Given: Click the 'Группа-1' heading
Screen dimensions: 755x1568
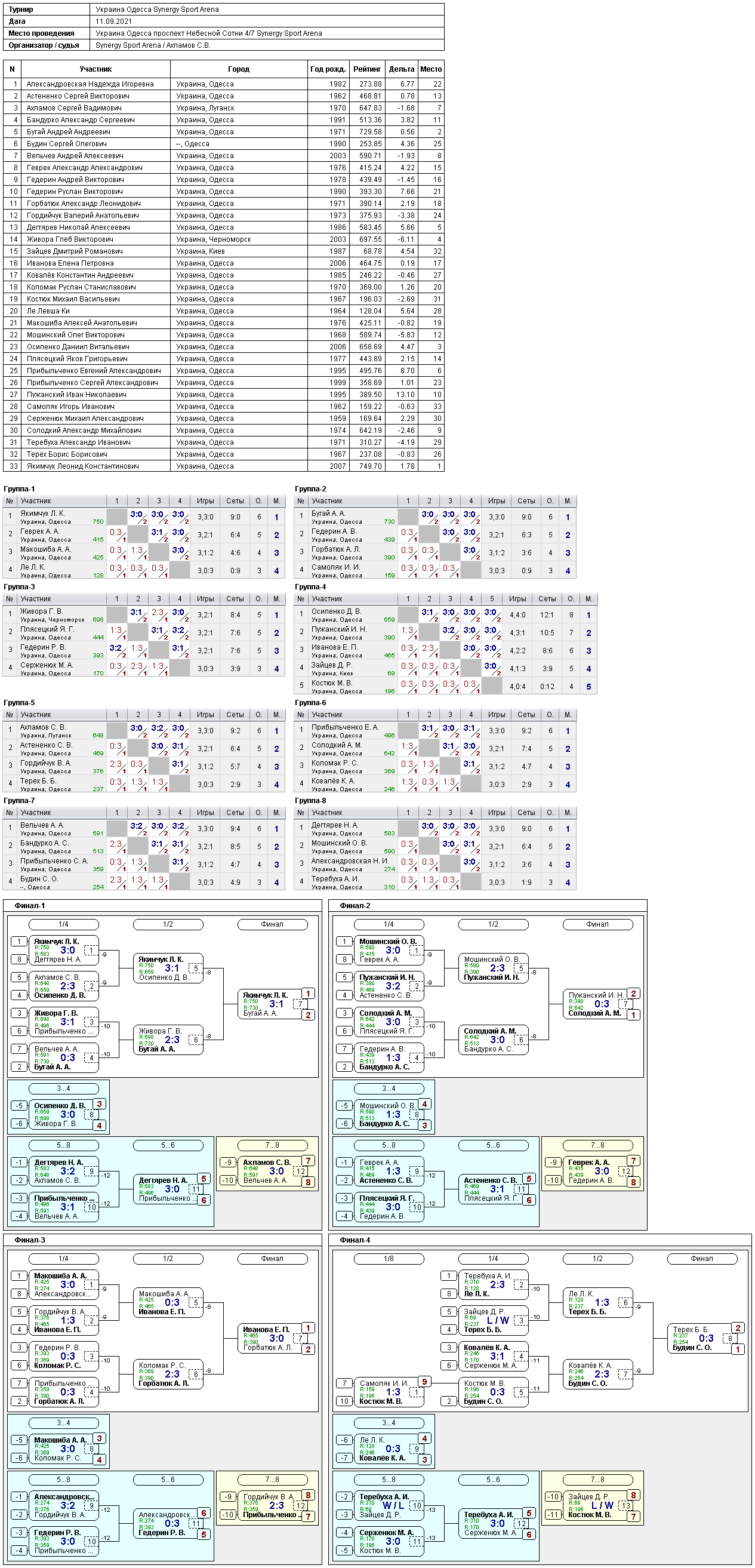Looking at the screenshot, I should tap(20, 489).
